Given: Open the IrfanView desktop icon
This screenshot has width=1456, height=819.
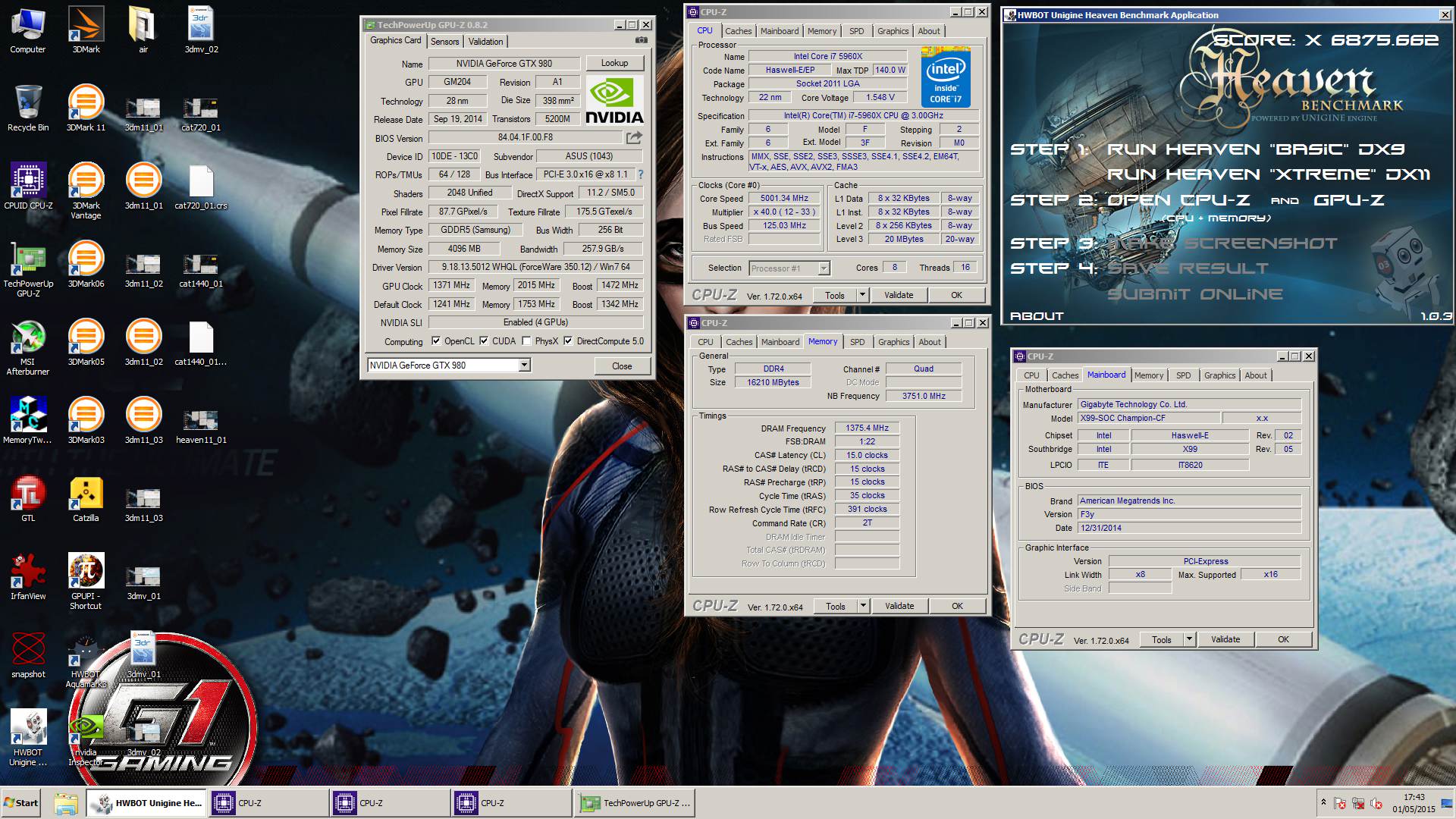Looking at the screenshot, I should click(28, 576).
